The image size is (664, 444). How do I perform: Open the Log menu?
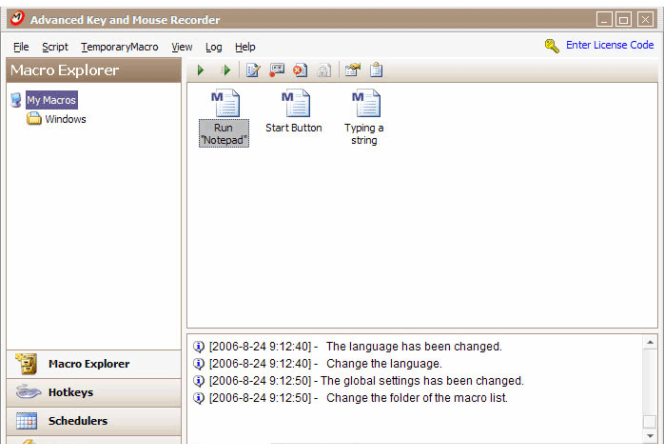coord(214,47)
